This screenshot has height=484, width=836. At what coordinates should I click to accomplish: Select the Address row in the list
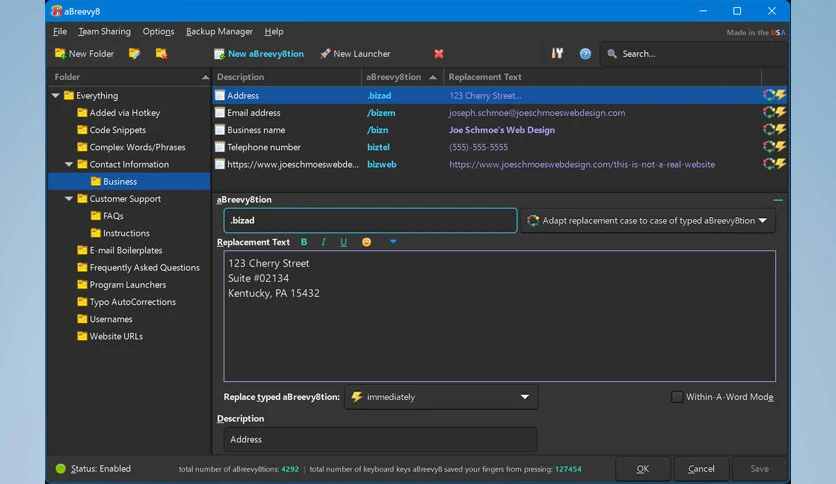pyautogui.click(x=500, y=95)
